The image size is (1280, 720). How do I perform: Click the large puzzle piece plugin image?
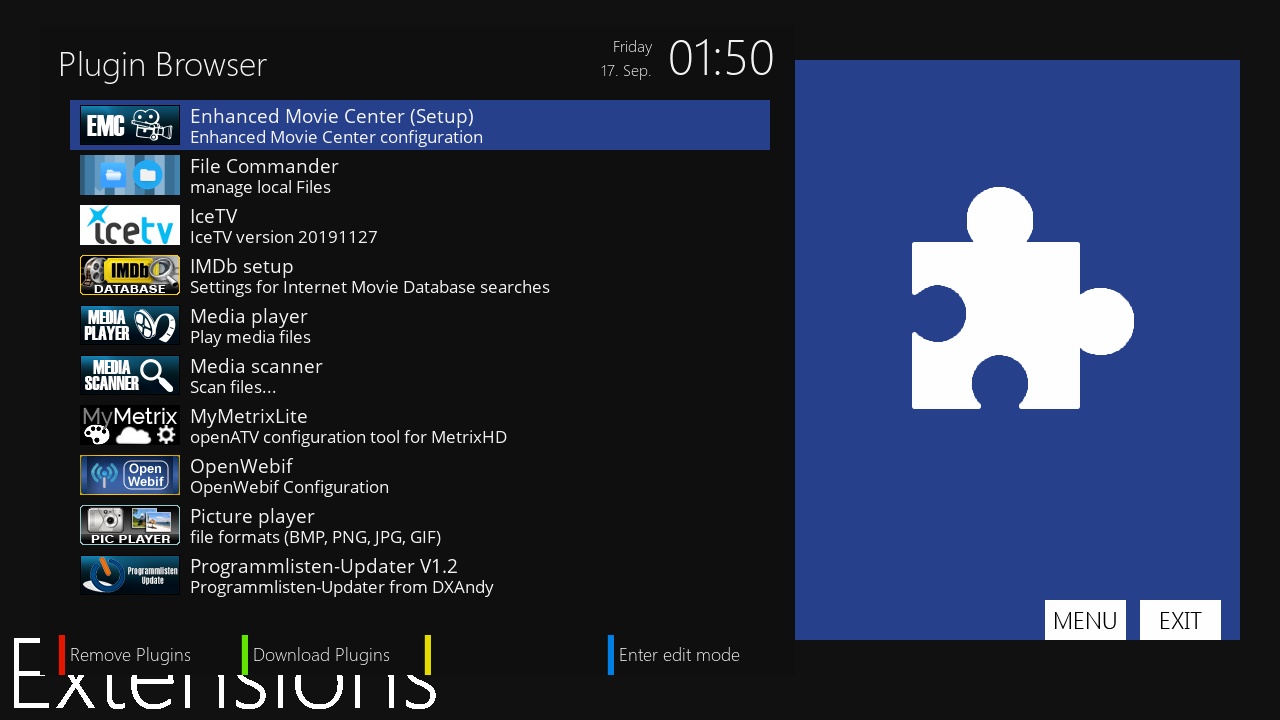(x=1022, y=298)
